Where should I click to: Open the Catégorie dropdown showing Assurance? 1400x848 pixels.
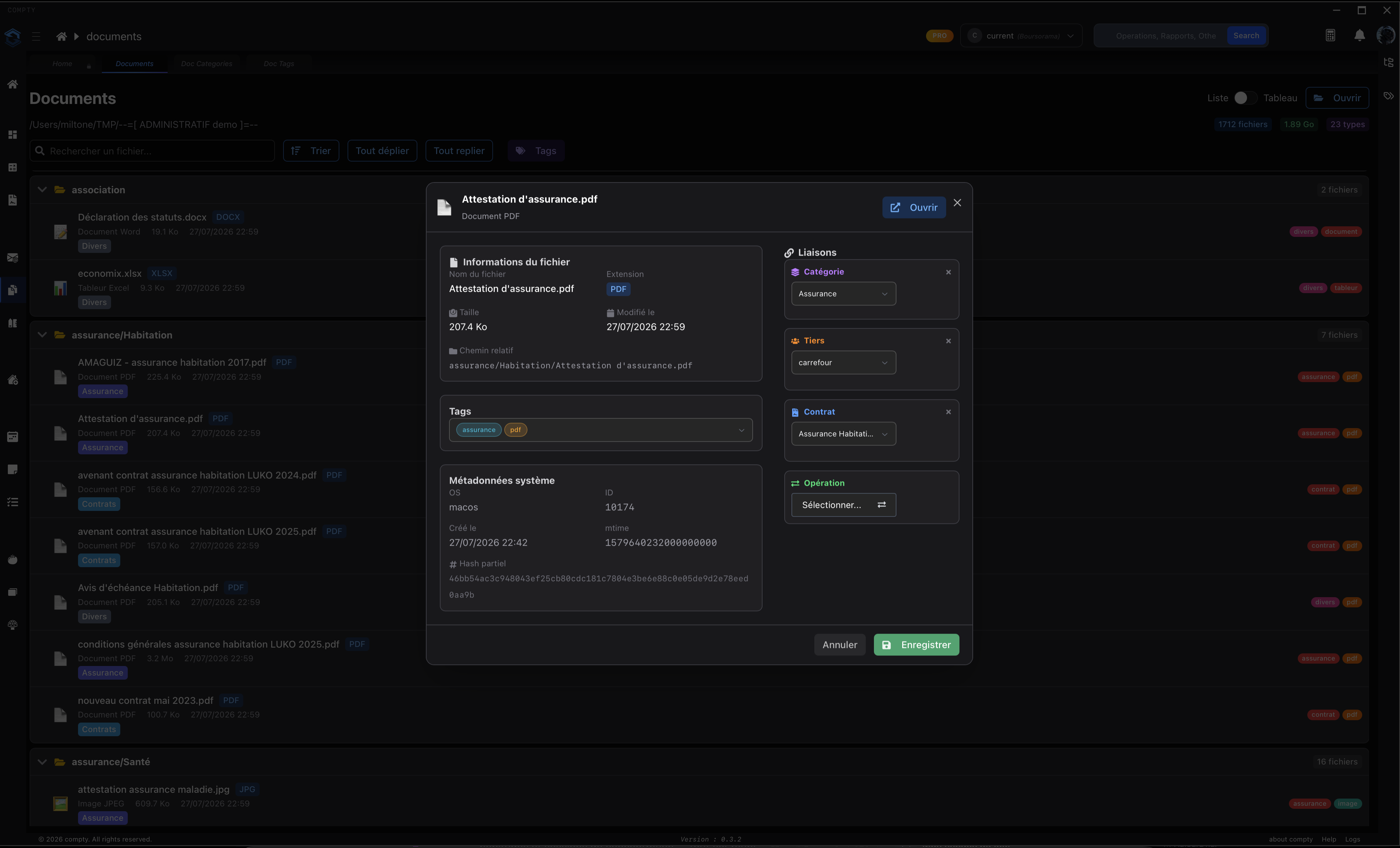pos(843,294)
